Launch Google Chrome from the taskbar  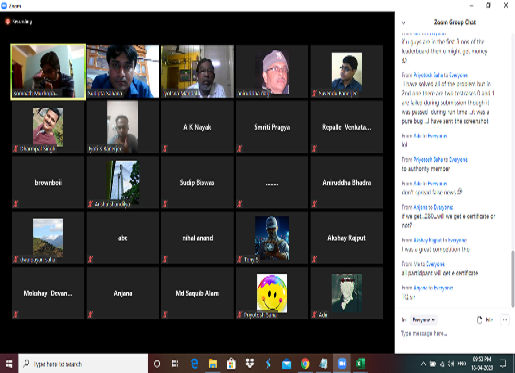[305, 364]
